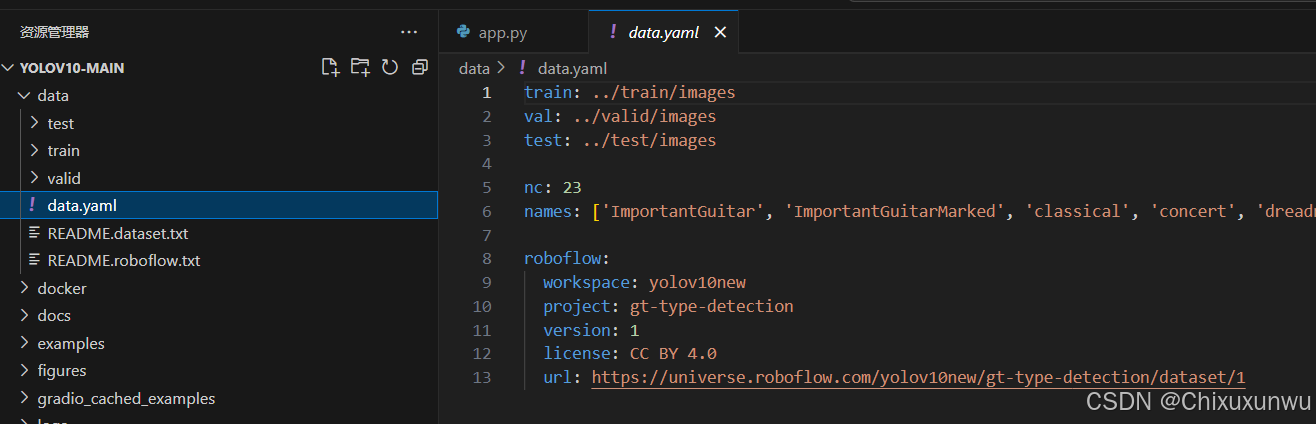
Task: Collapse all folders in explorer
Action: coord(420,67)
